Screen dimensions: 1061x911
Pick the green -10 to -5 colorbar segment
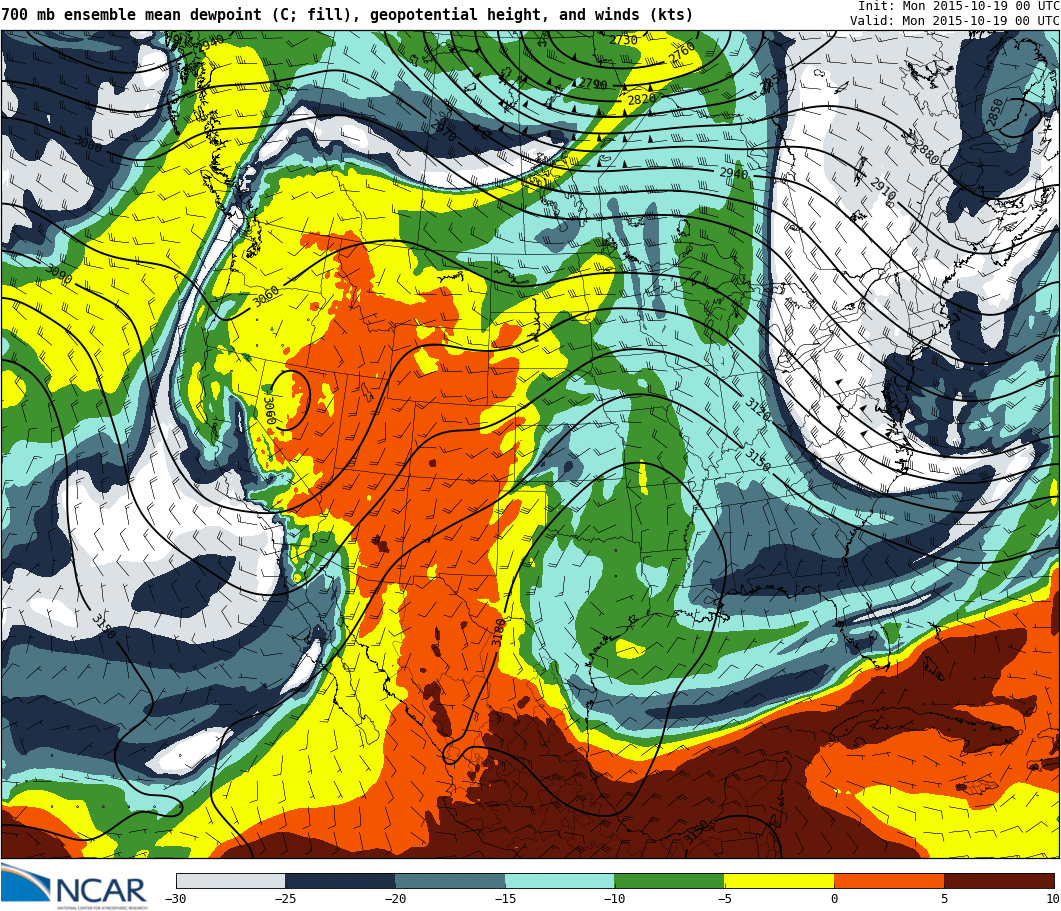point(669,881)
